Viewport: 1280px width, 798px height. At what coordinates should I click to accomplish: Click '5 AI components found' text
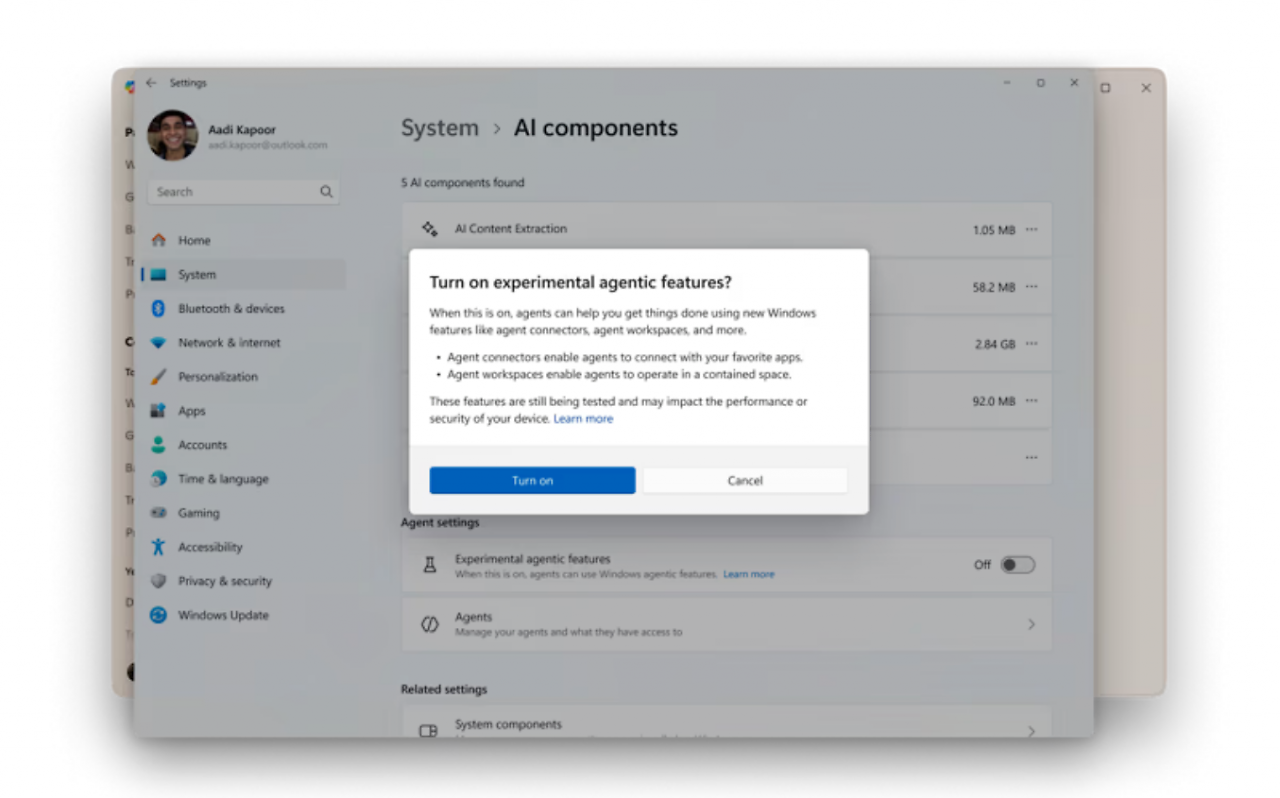click(463, 183)
